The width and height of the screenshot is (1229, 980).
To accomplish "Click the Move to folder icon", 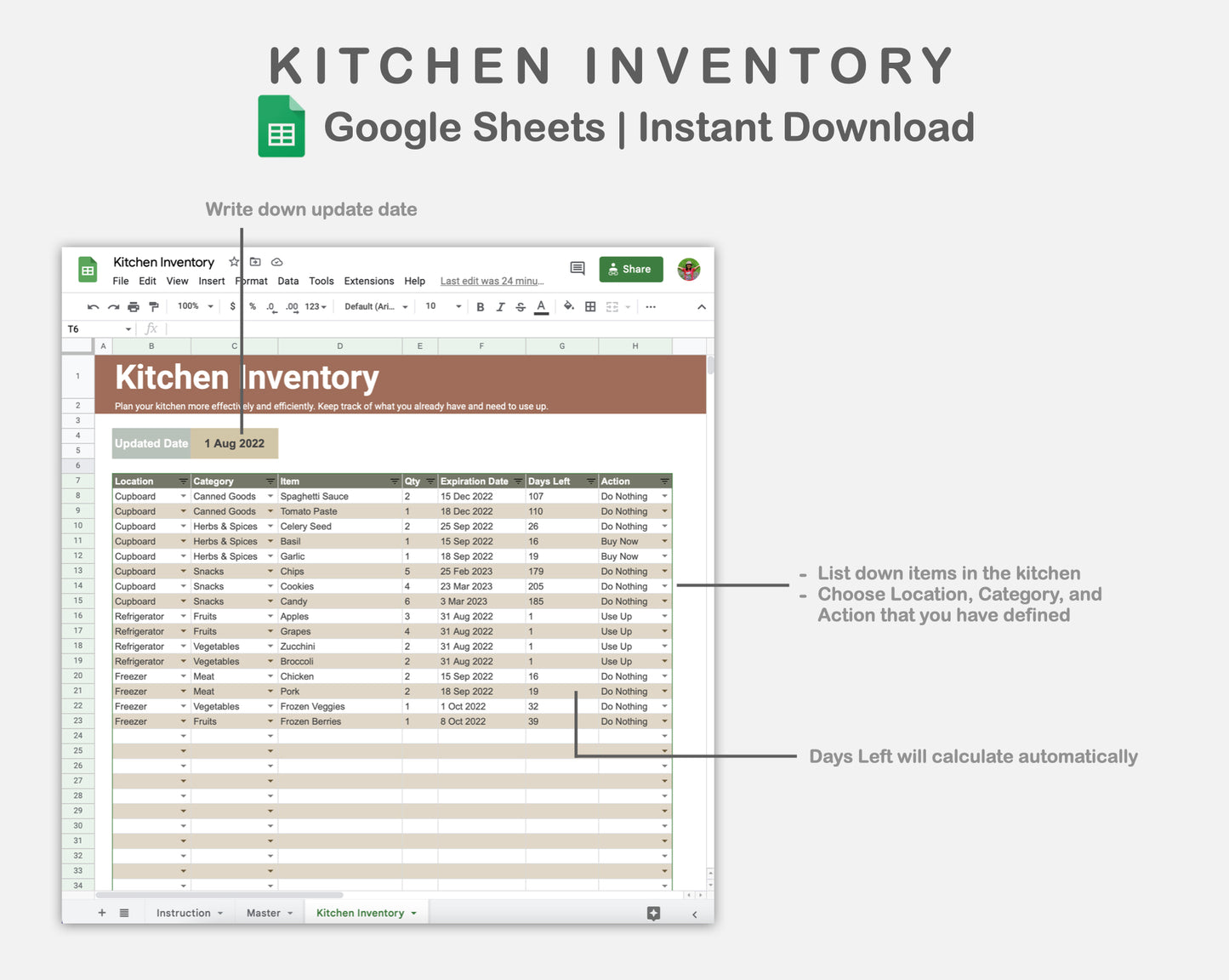I will click(x=256, y=262).
